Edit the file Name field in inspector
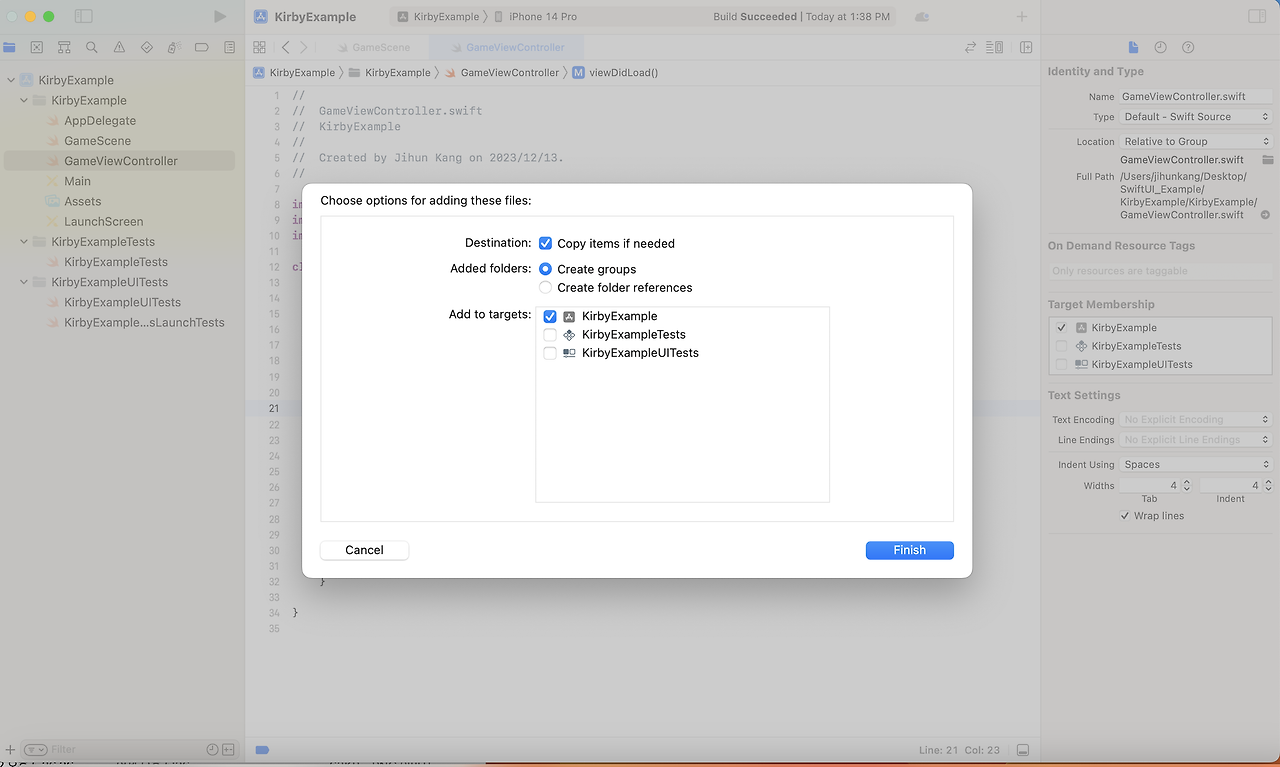1280x767 pixels. click(x=1196, y=97)
